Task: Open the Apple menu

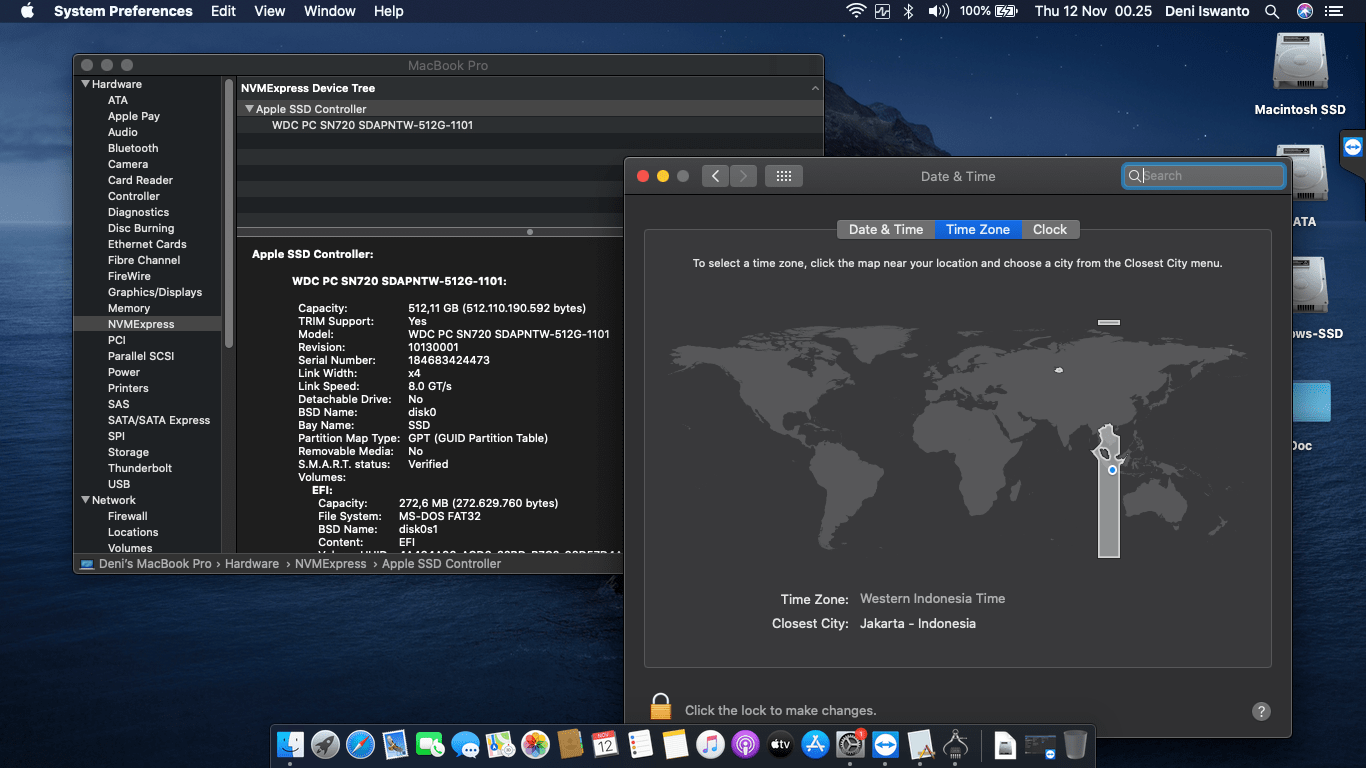Action: 27,11
